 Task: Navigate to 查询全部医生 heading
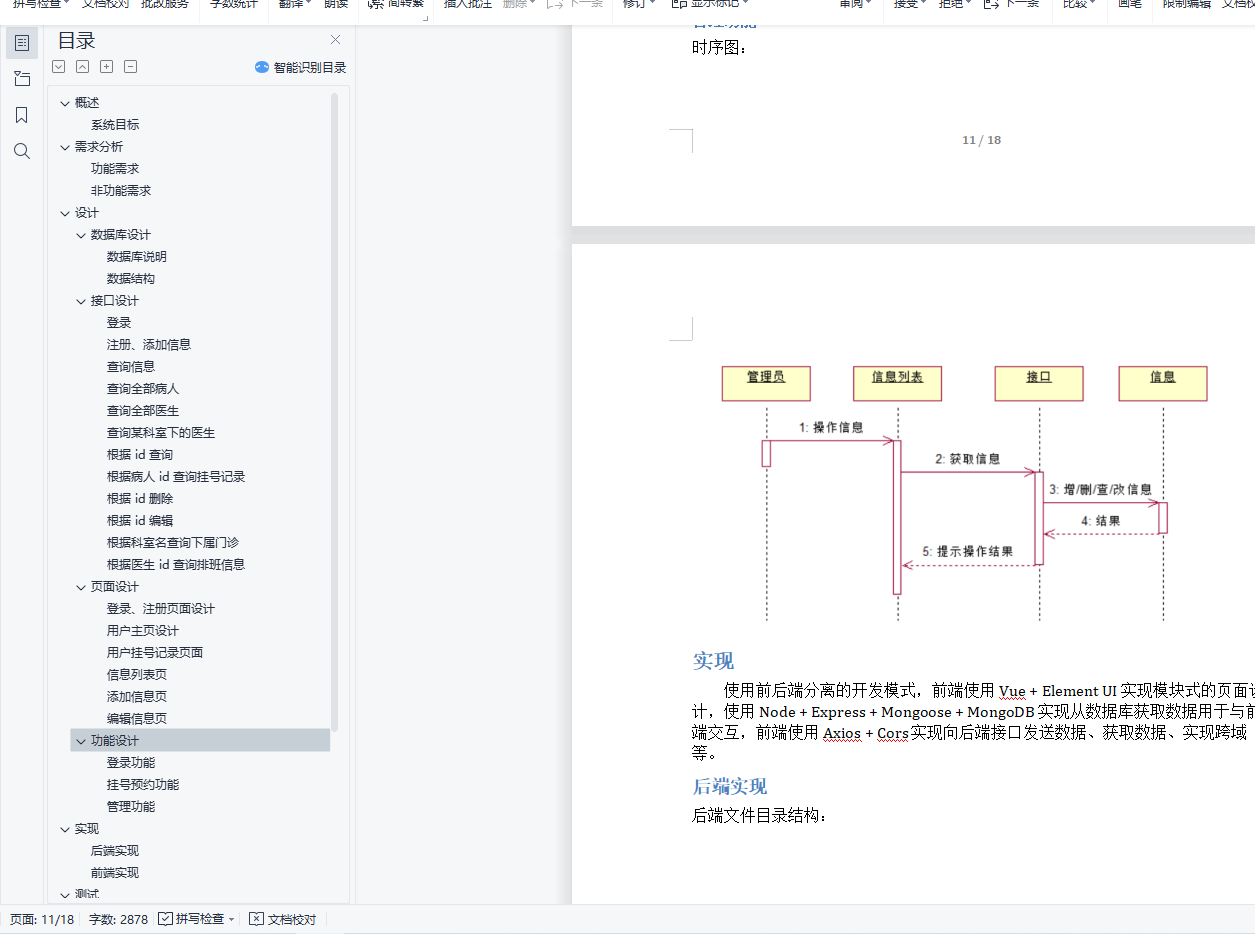[x=143, y=411]
